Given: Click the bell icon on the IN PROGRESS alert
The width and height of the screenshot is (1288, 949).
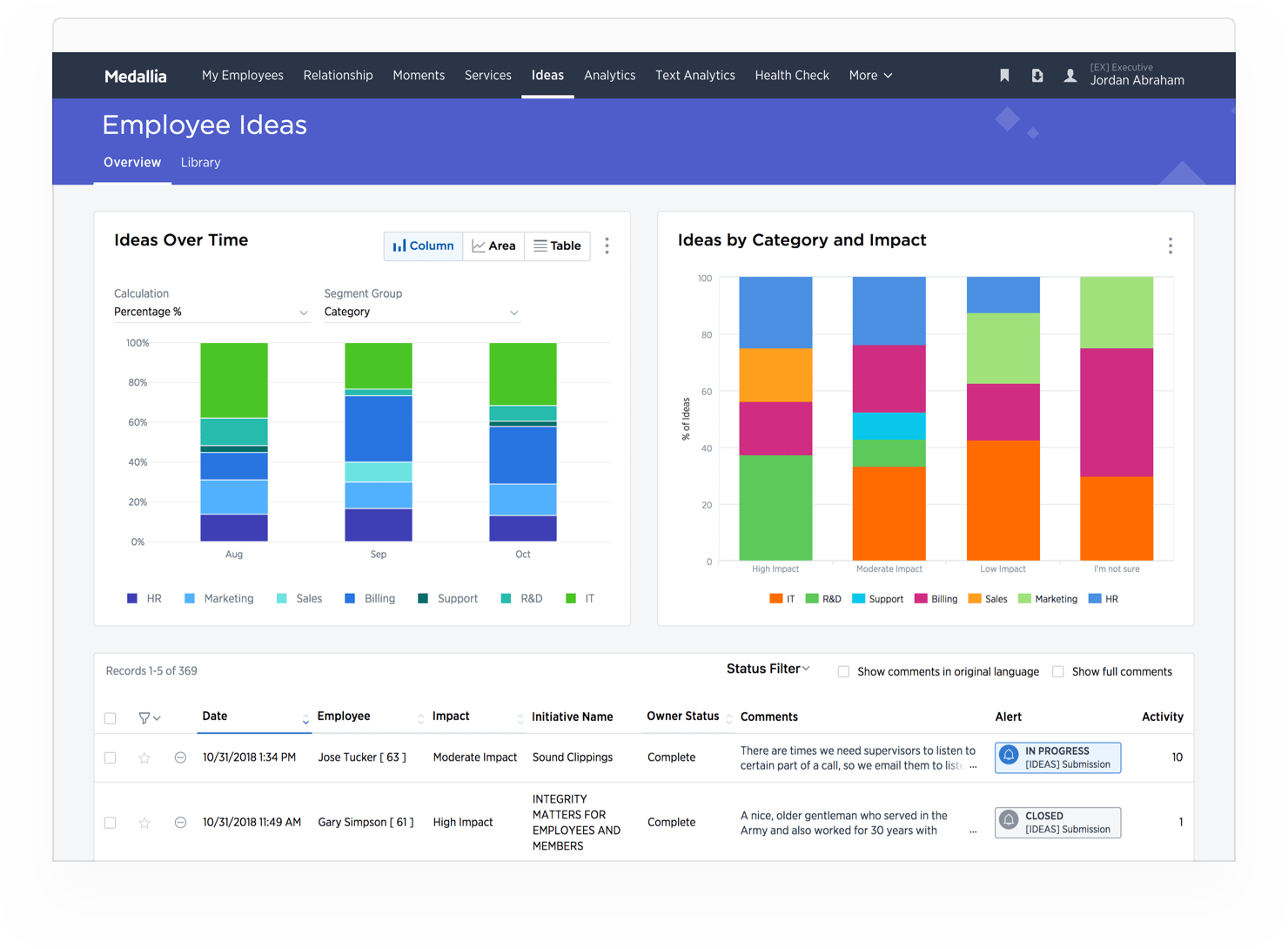Looking at the screenshot, I should (x=1010, y=757).
